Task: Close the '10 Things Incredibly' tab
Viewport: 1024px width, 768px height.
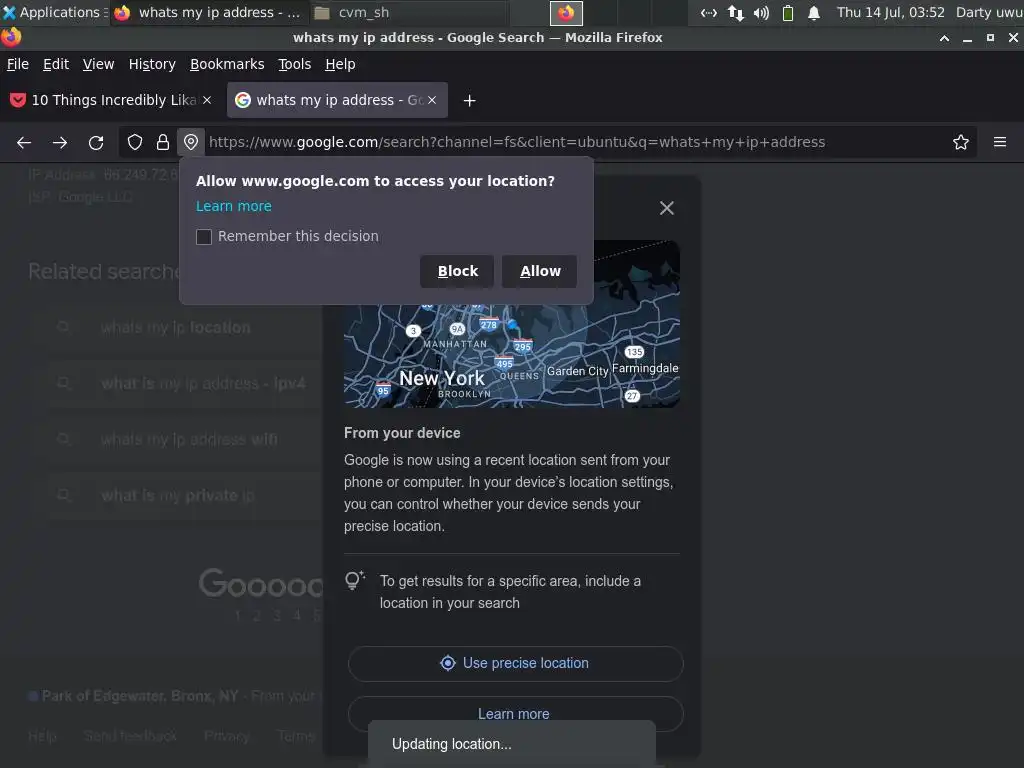Action: click(207, 100)
